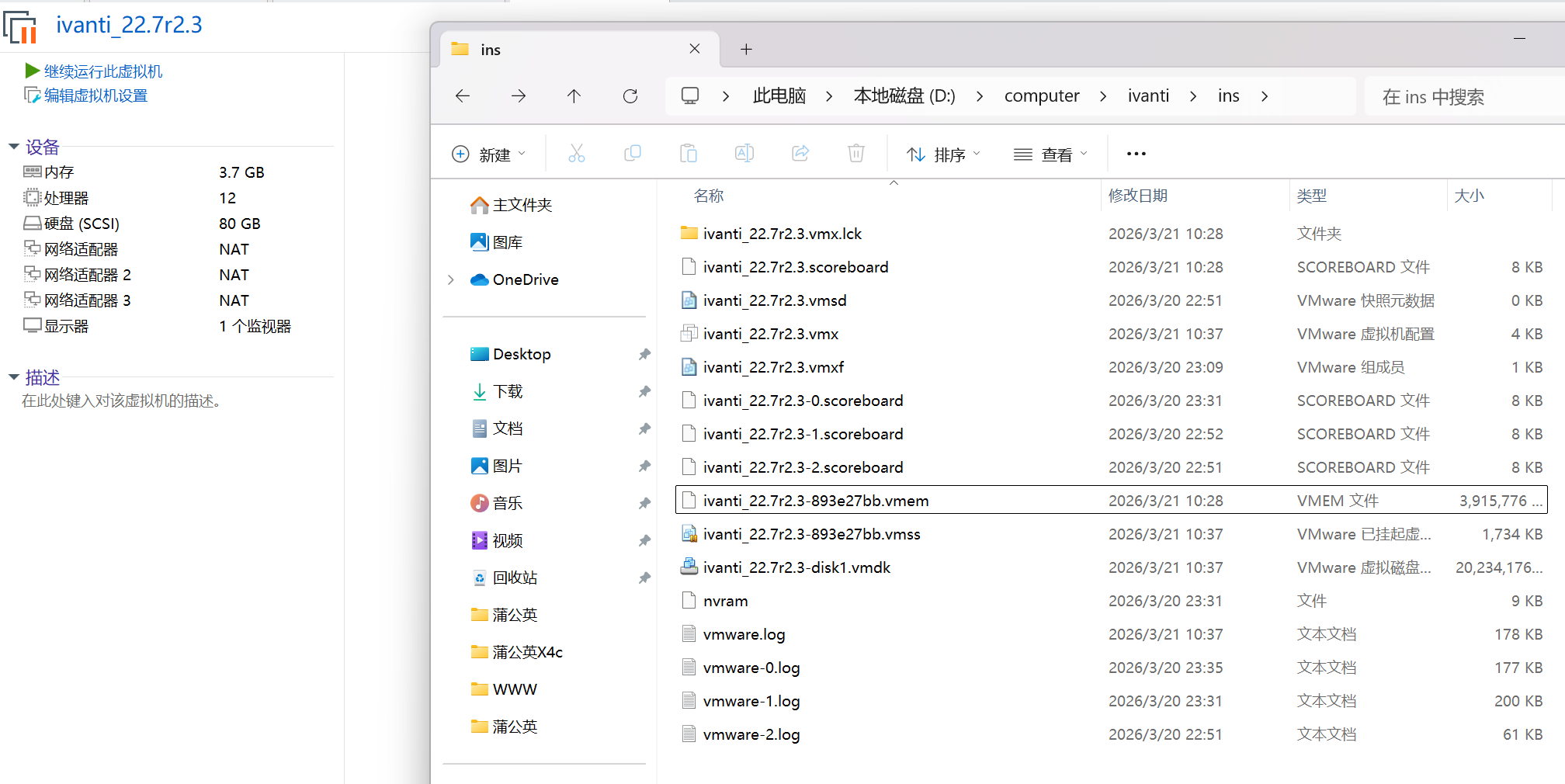The width and height of the screenshot is (1565, 784).
Task: Open the 排序 (Sort) dropdown
Action: [x=944, y=154]
